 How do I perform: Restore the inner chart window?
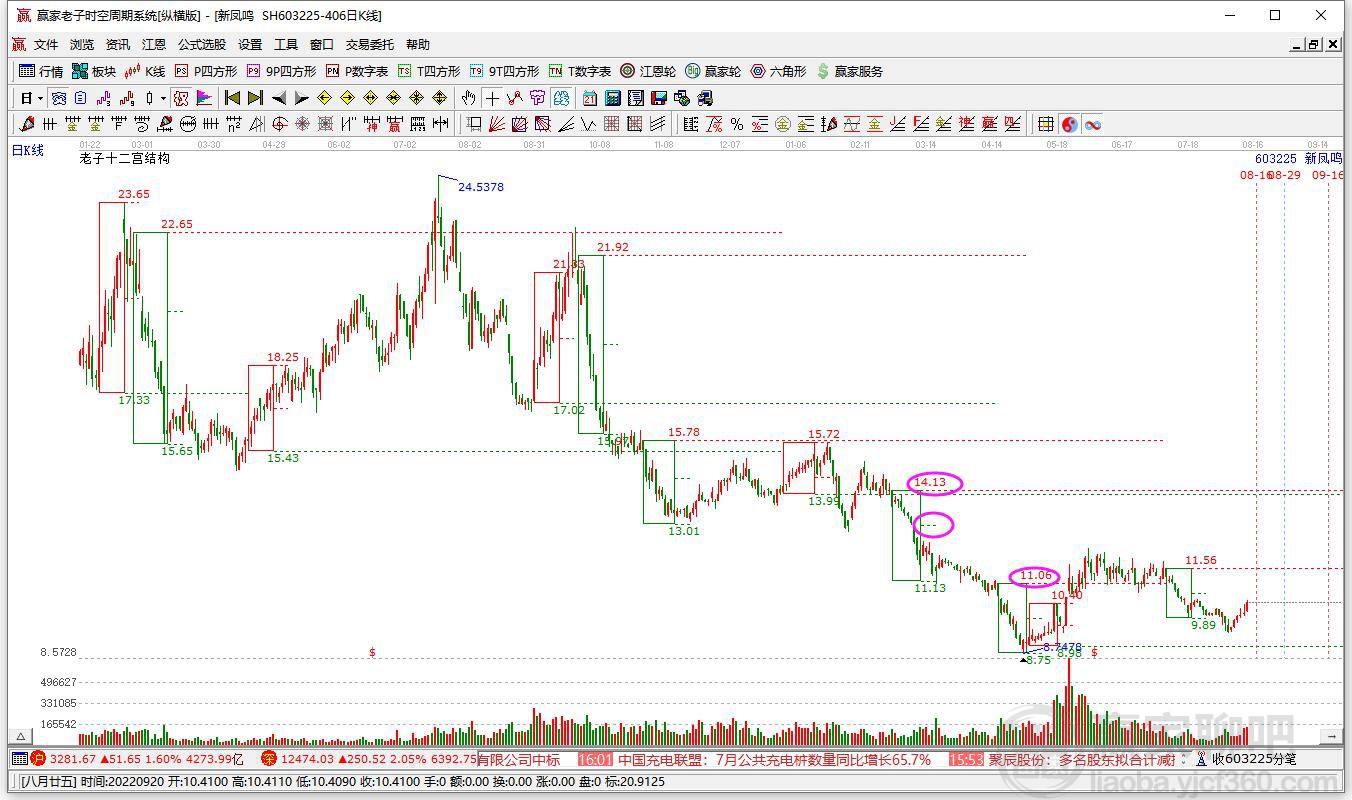coord(1313,45)
